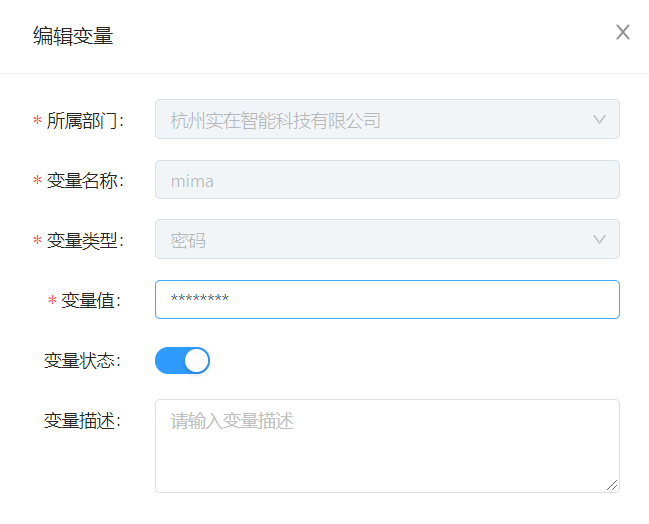Viewport: 649px width, 524px height.
Task: Click the 所属部门 field label
Action: tap(84, 121)
